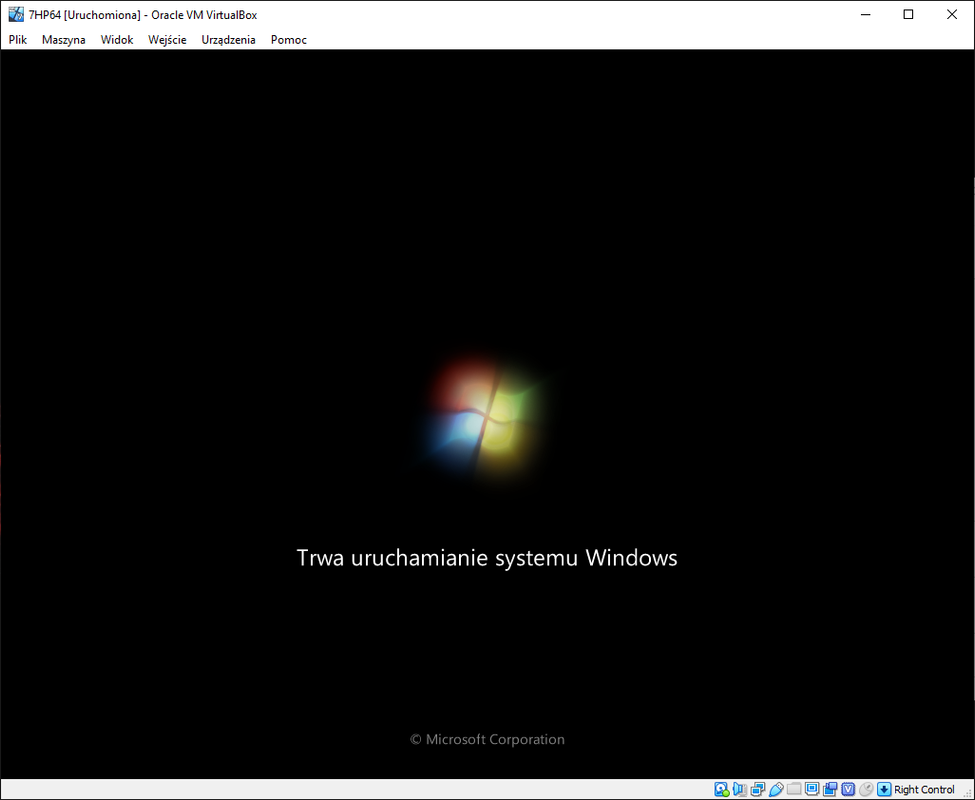Click the display settings status icon
The width and height of the screenshot is (975, 800).
812,789
